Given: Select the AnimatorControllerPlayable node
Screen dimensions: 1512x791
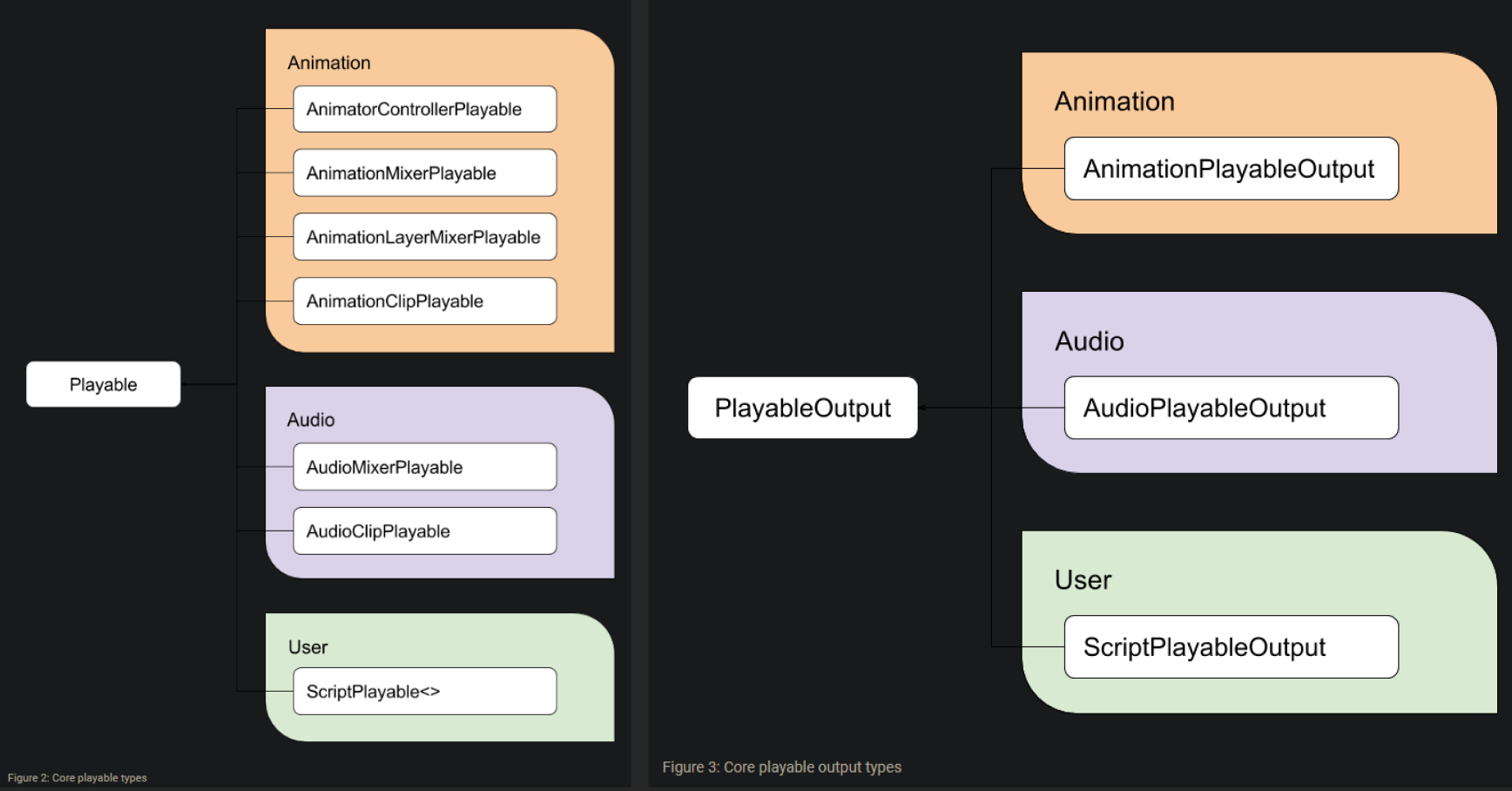Looking at the screenshot, I should (424, 109).
